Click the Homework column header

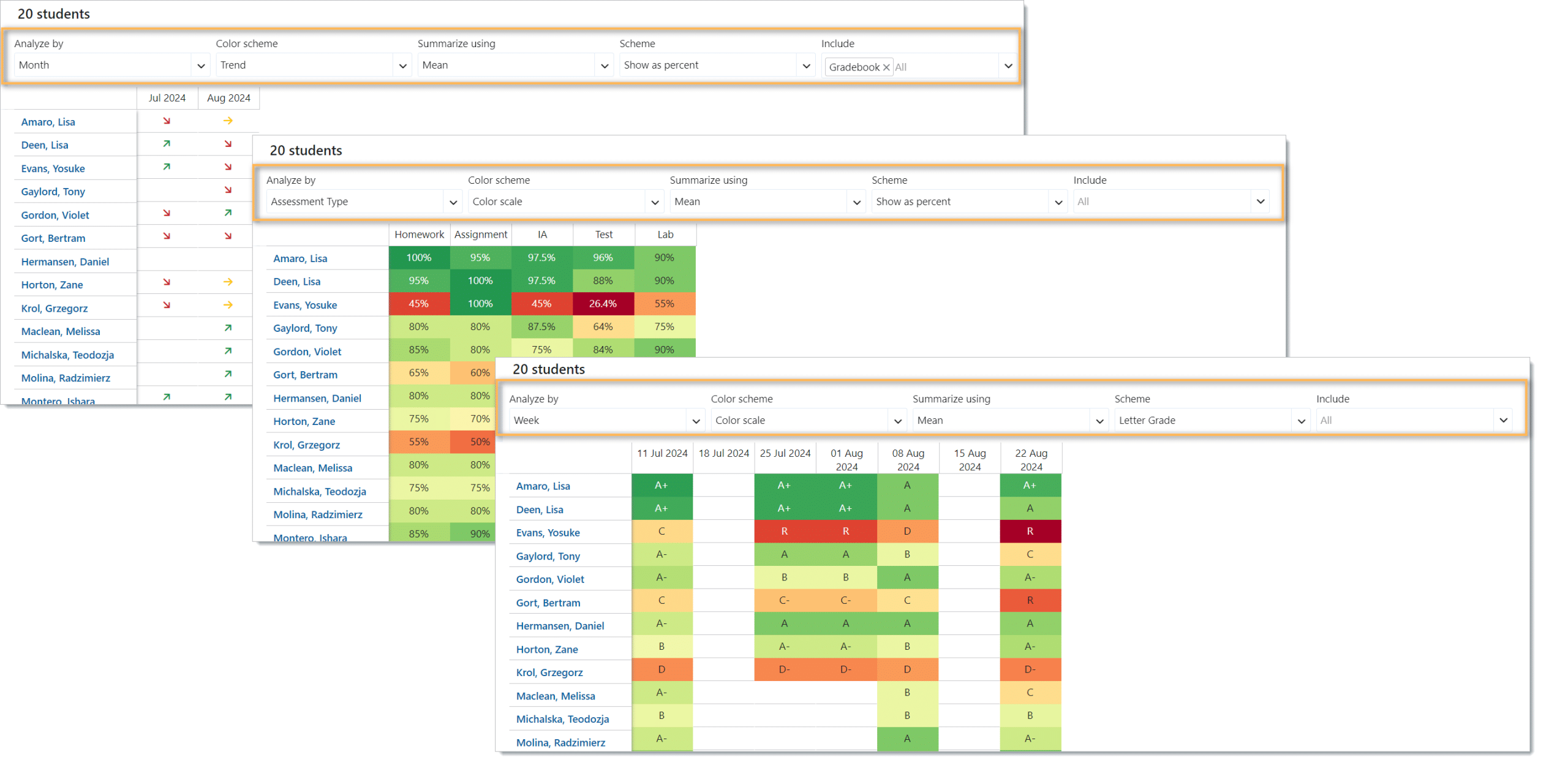click(419, 235)
